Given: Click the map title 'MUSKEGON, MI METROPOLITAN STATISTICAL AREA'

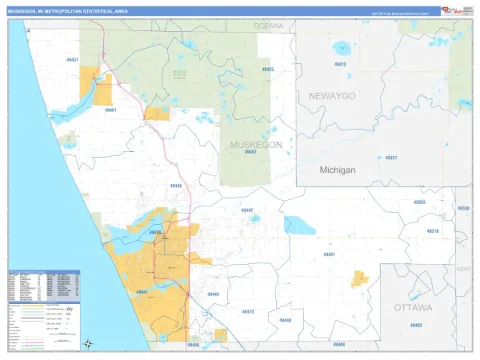Looking at the screenshot, I should (68, 11).
